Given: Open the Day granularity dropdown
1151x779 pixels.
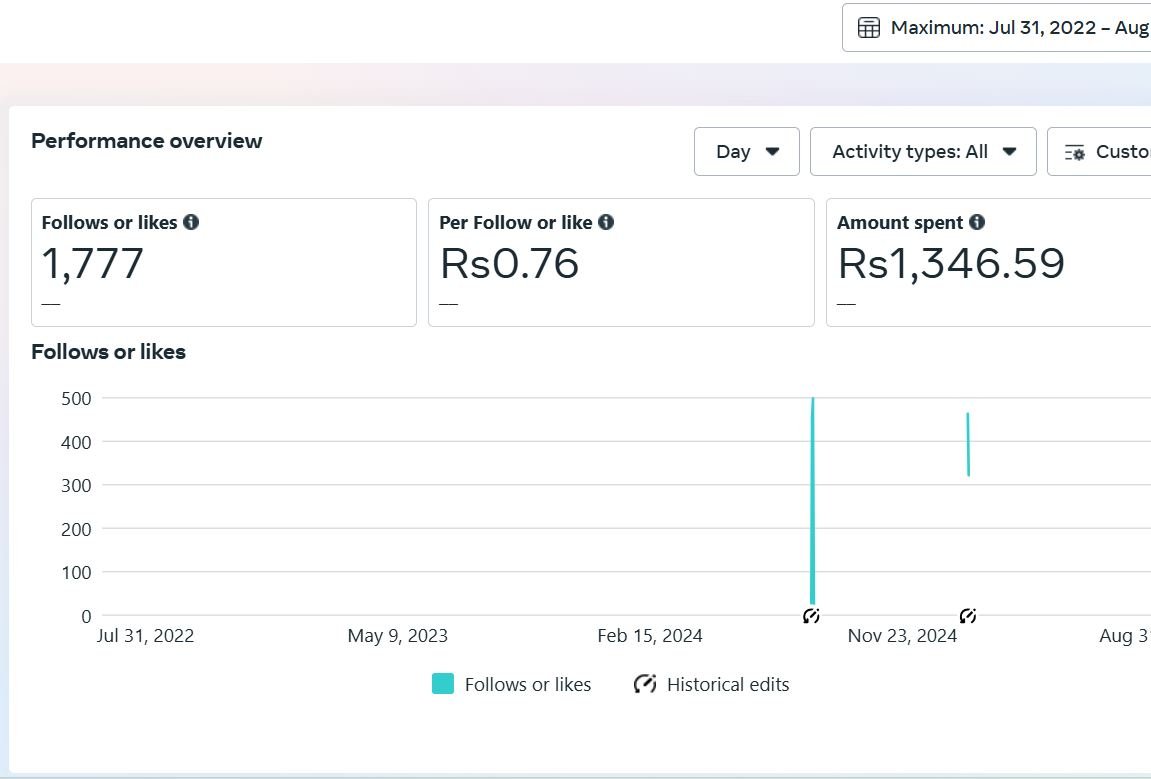Looking at the screenshot, I should pyautogui.click(x=746, y=152).
